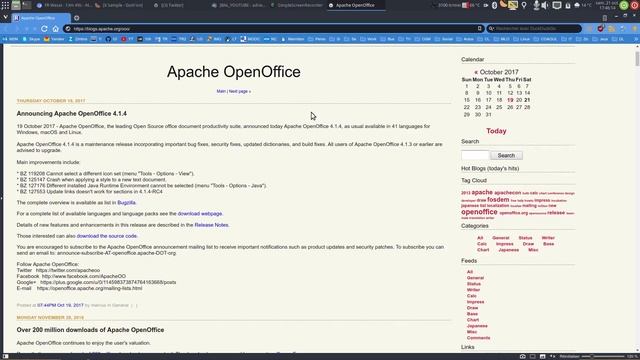This screenshot has height=360, width=640.
Task: Click the Skype bookmark icon
Action: tap(25, 39)
